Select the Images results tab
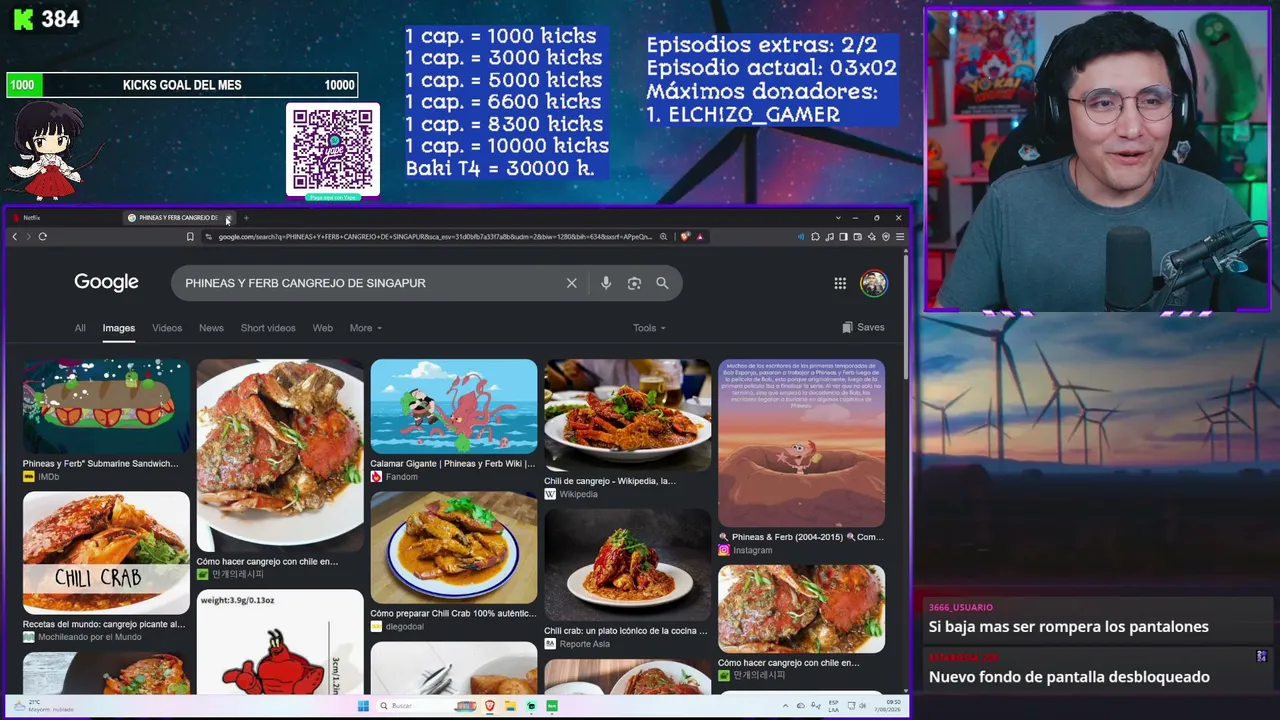Screen dimensions: 1280x720 pyautogui.click(x=119, y=328)
